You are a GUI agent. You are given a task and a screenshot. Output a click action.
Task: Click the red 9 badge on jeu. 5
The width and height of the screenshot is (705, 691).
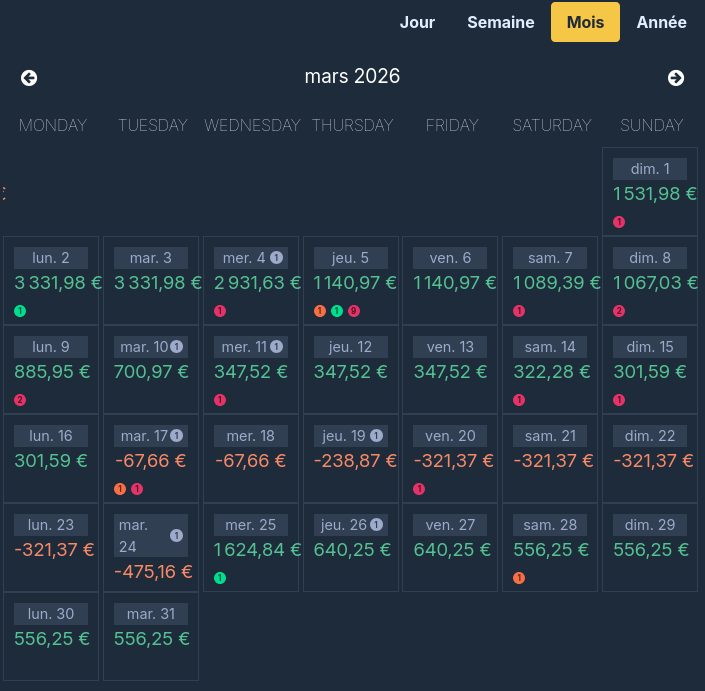354,311
